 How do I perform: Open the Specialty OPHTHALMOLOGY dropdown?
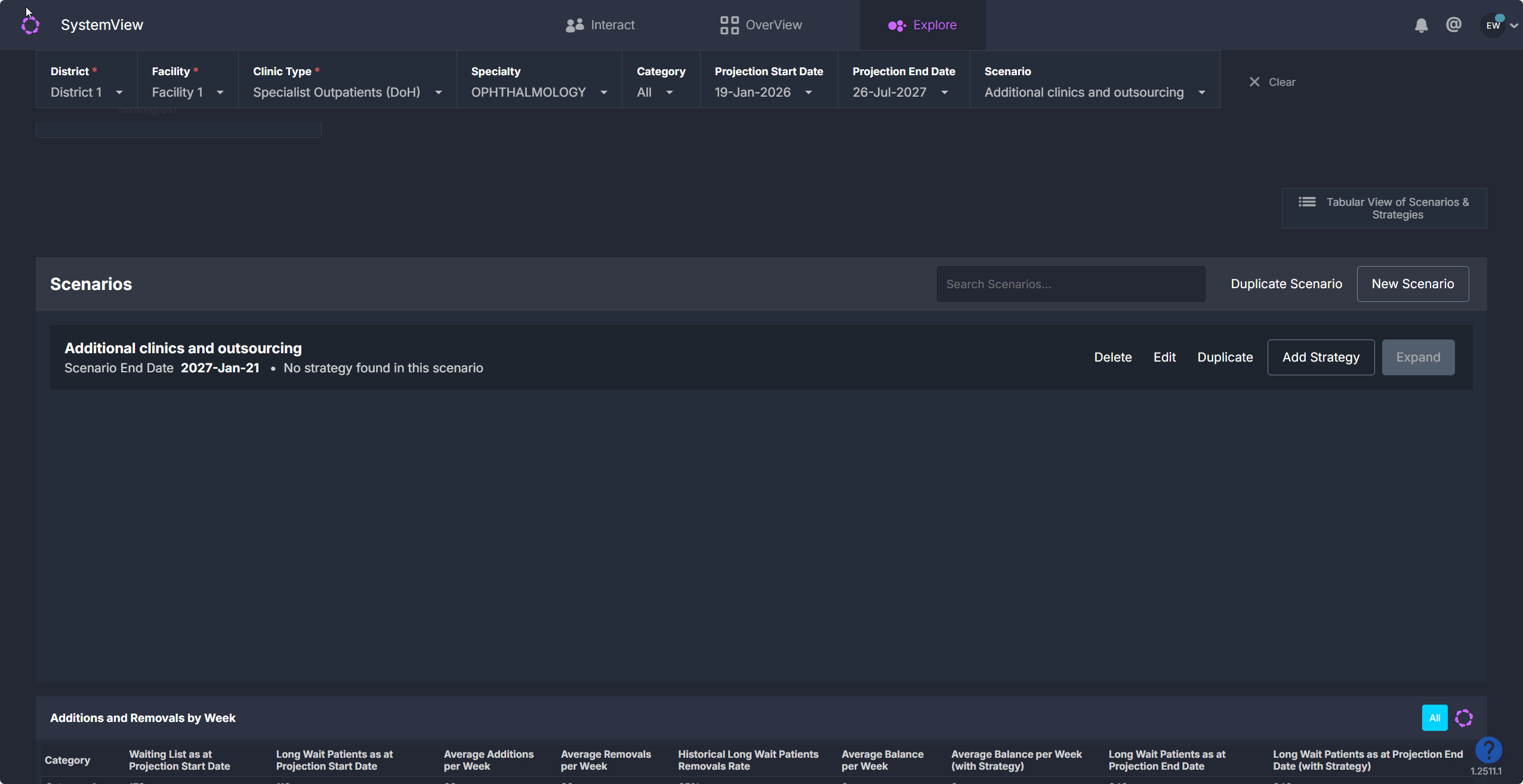[x=539, y=92]
